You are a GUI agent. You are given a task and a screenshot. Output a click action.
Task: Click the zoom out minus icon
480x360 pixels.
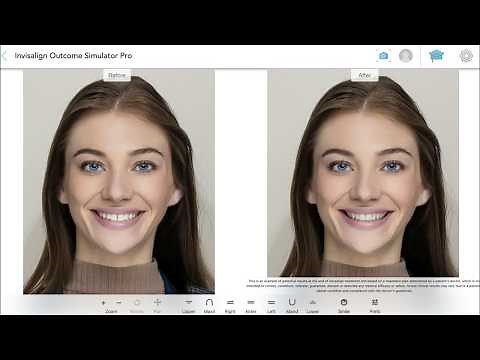click(x=119, y=303)
